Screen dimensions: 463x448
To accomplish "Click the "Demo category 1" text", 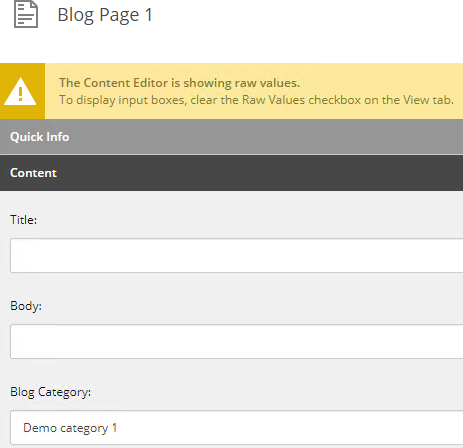I will coord(70,428).
